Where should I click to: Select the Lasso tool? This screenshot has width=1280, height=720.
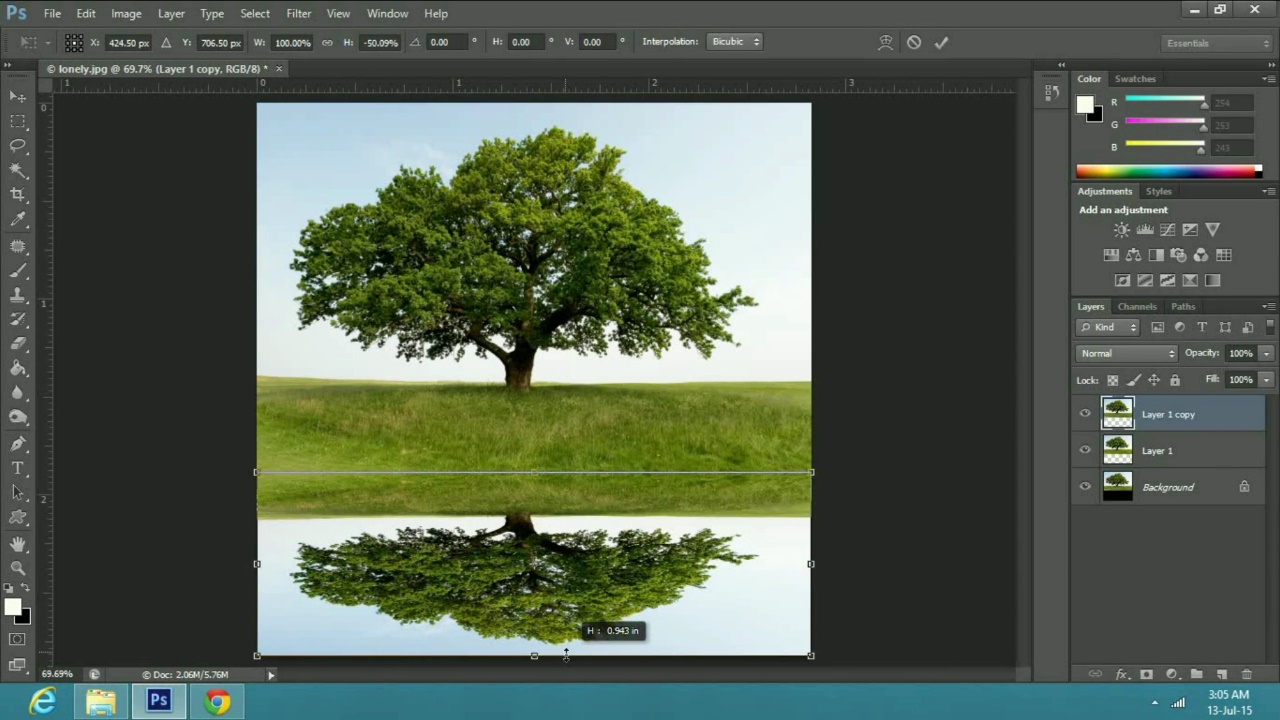click(x=18, y=146)
